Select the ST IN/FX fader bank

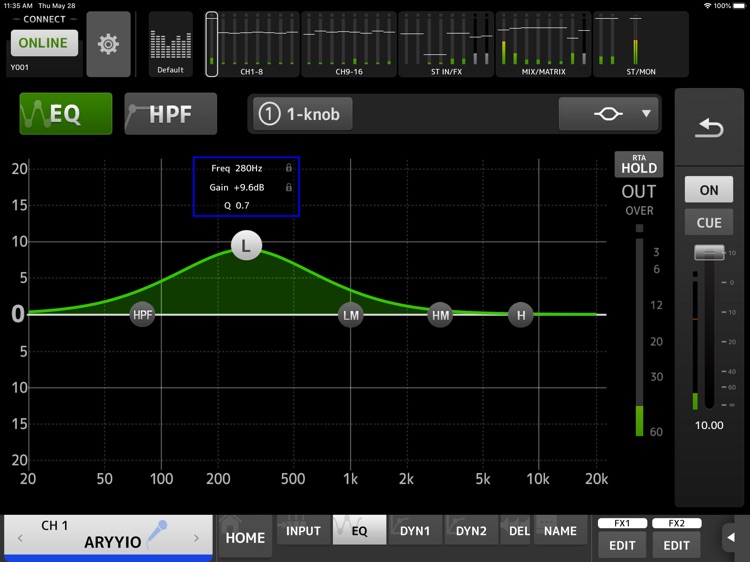pos(446,44)
